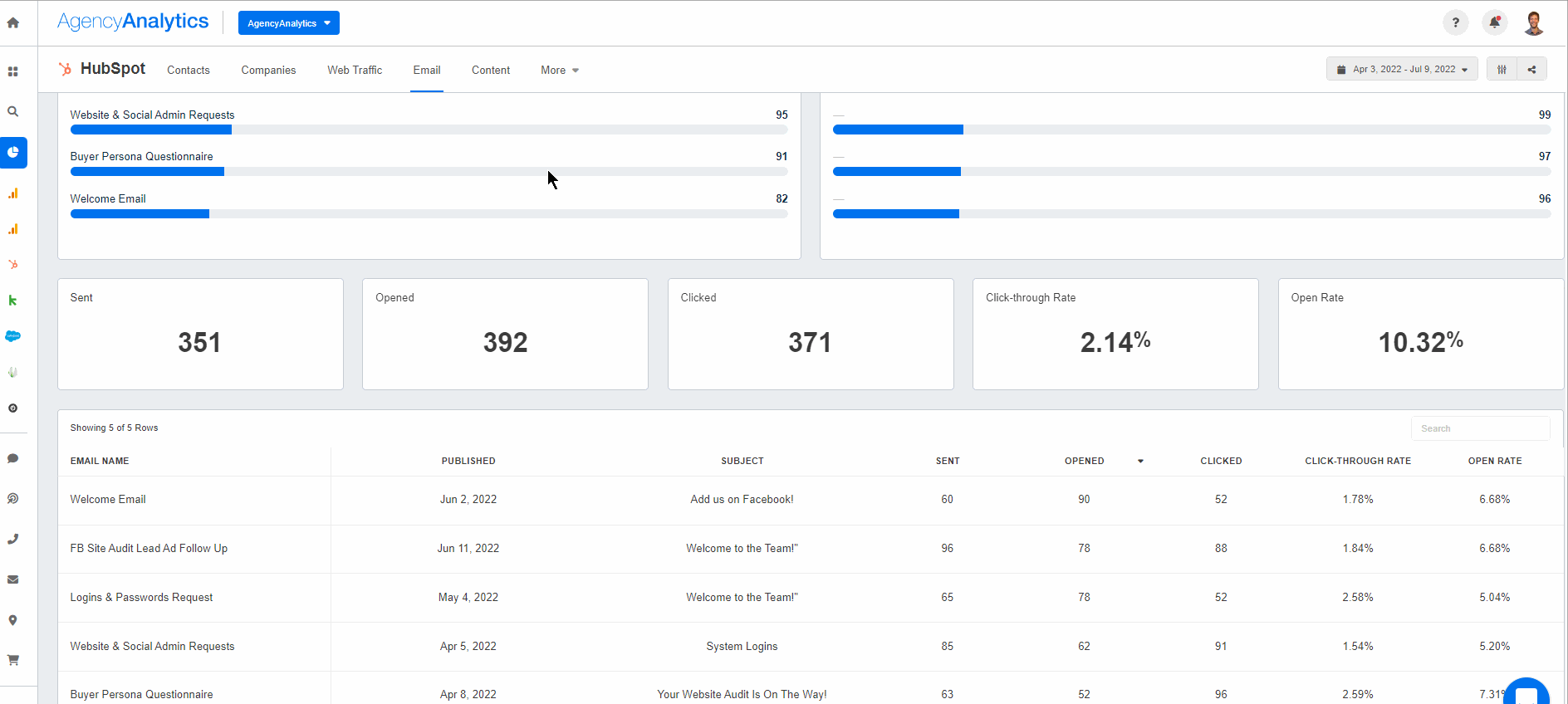Go to home via sidebar house icon

tap(13, 23)
